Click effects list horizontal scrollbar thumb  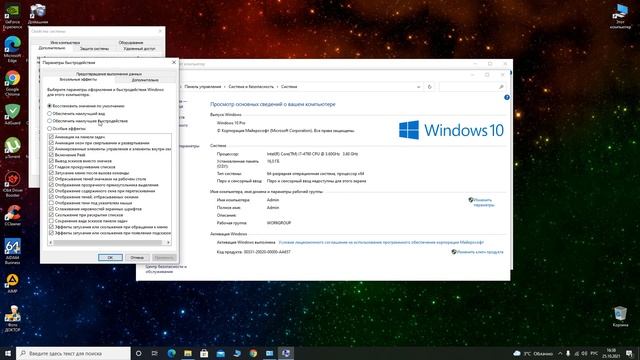[x=107, y=242]
